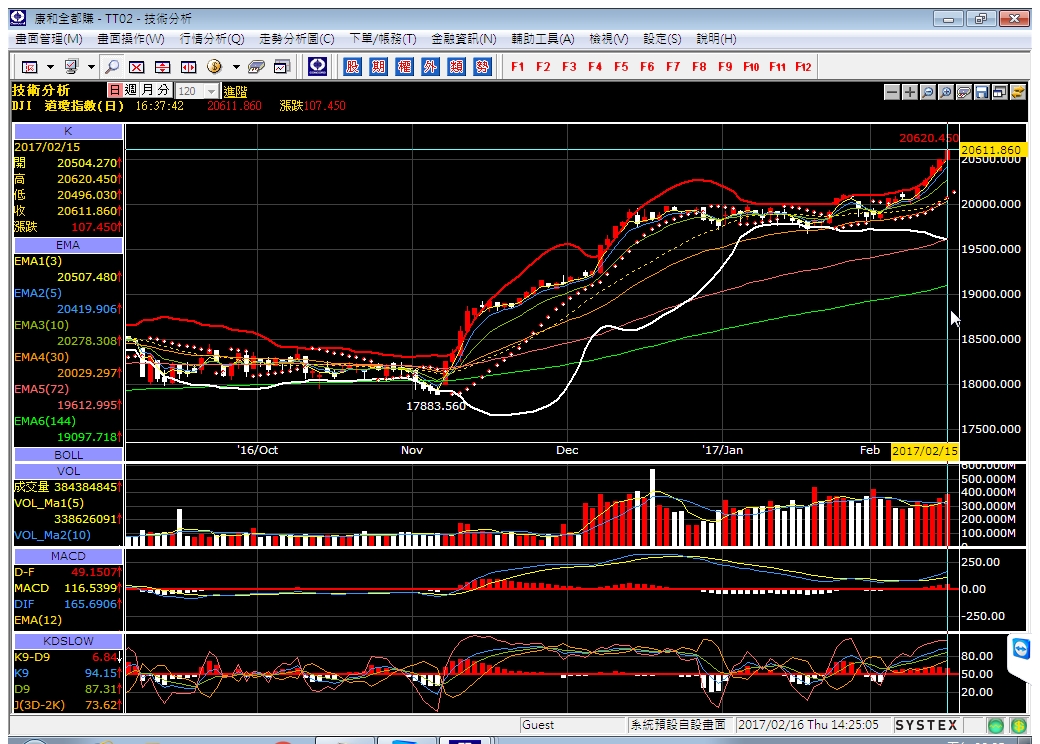This screenshot has width=1040, height=744.
Task: Open 走勢分析圖(C) menu
Action: (x=296, y=39)
